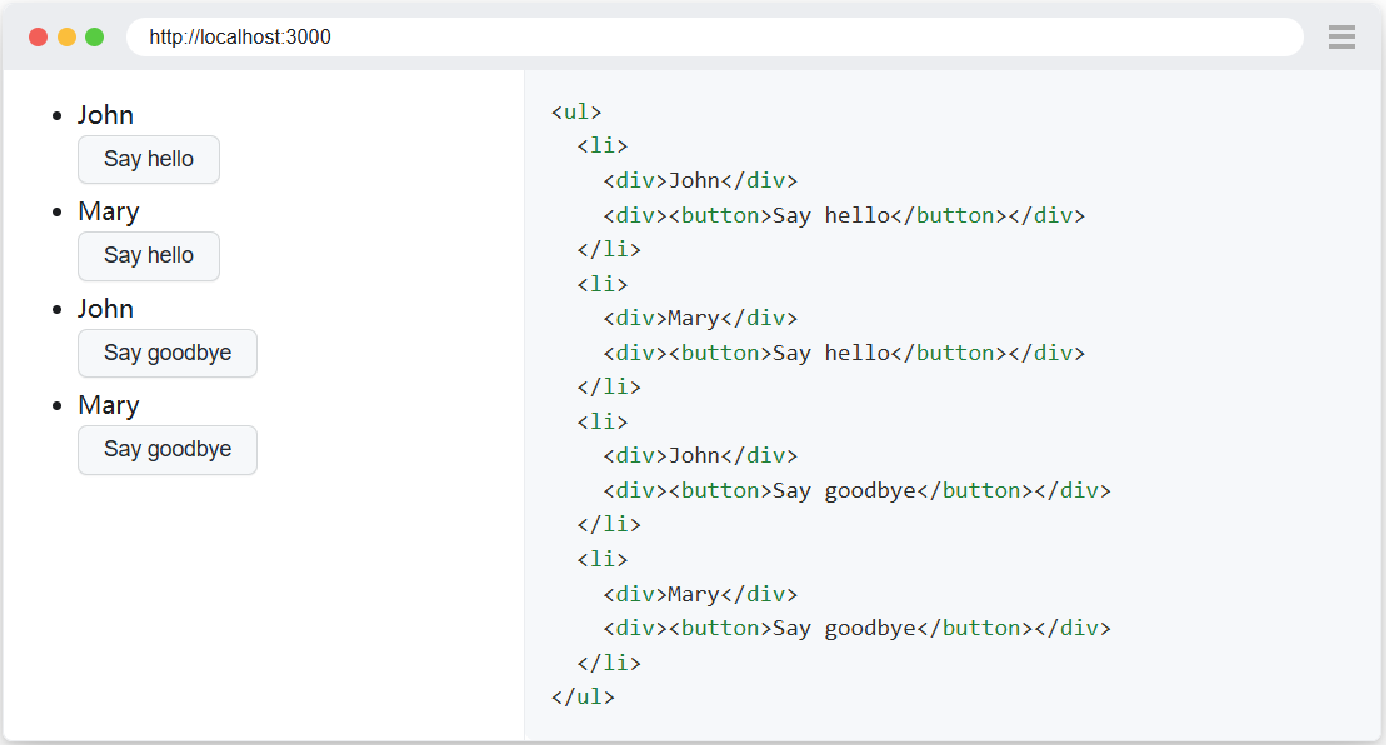Select the first John list item text

106,115
